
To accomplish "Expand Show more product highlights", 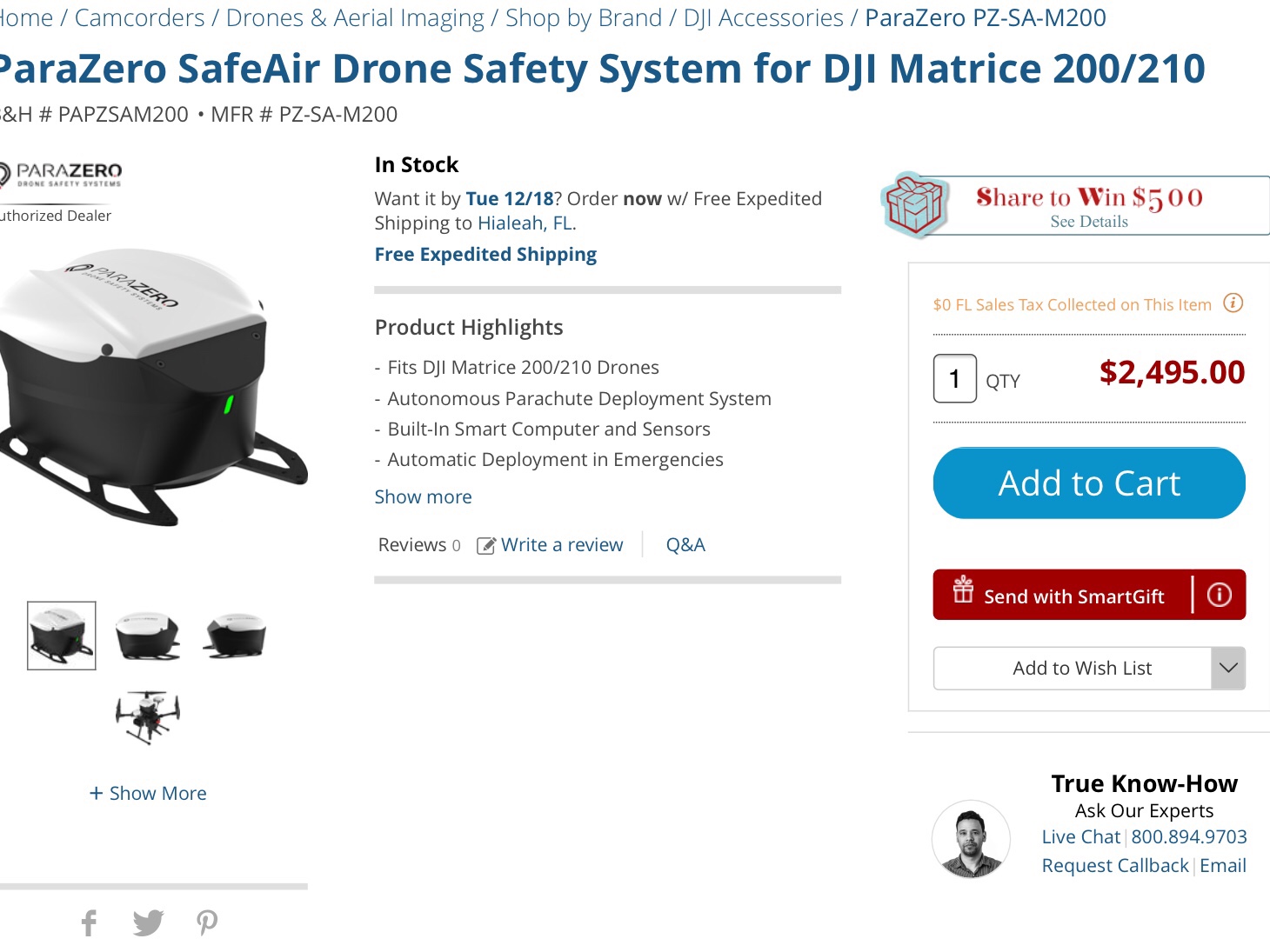I will pyautogui.click(x=423, y=496).
